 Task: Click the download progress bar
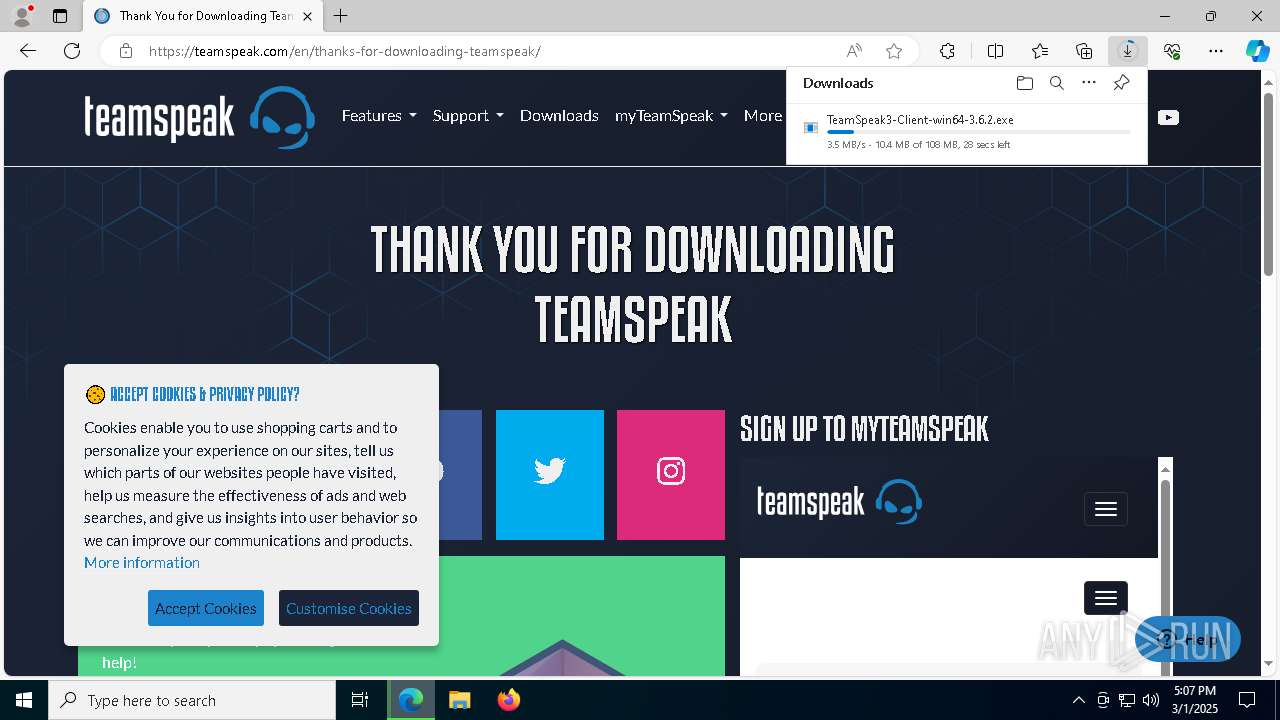click(978, 132)
